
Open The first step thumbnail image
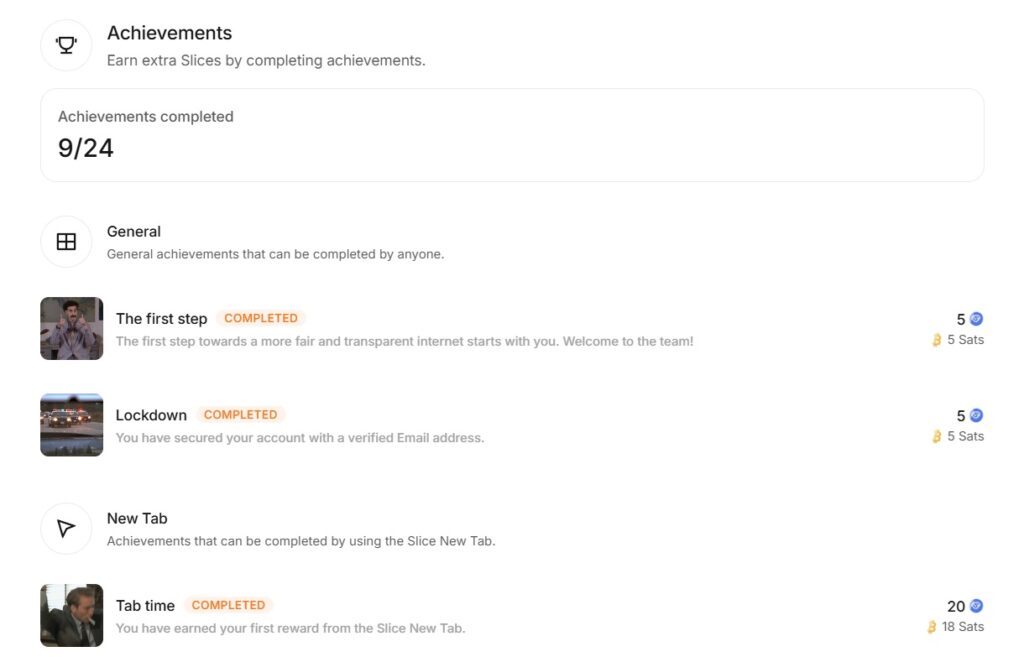click(72, 328)
